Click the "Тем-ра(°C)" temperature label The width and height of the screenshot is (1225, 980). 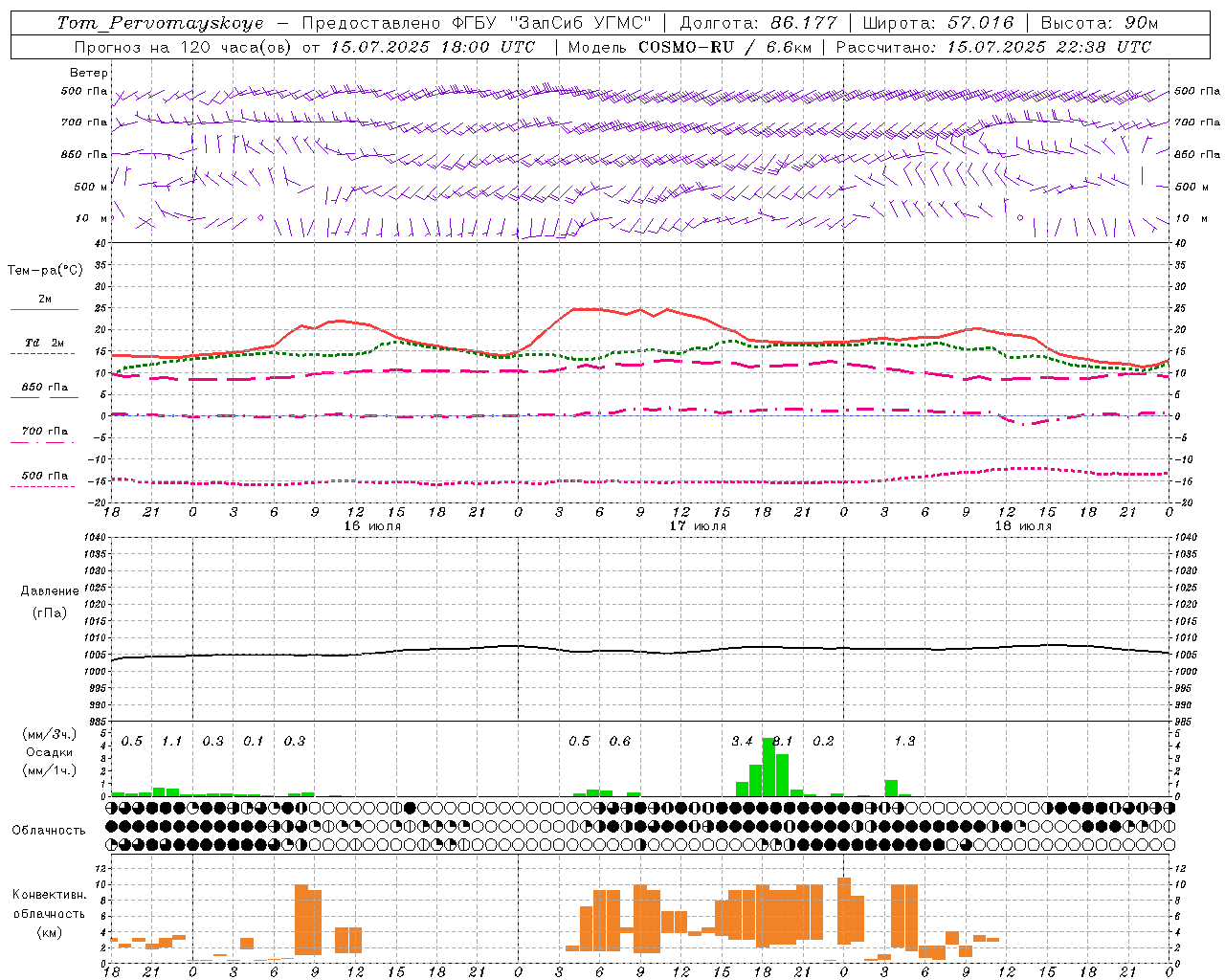(45, 271)
